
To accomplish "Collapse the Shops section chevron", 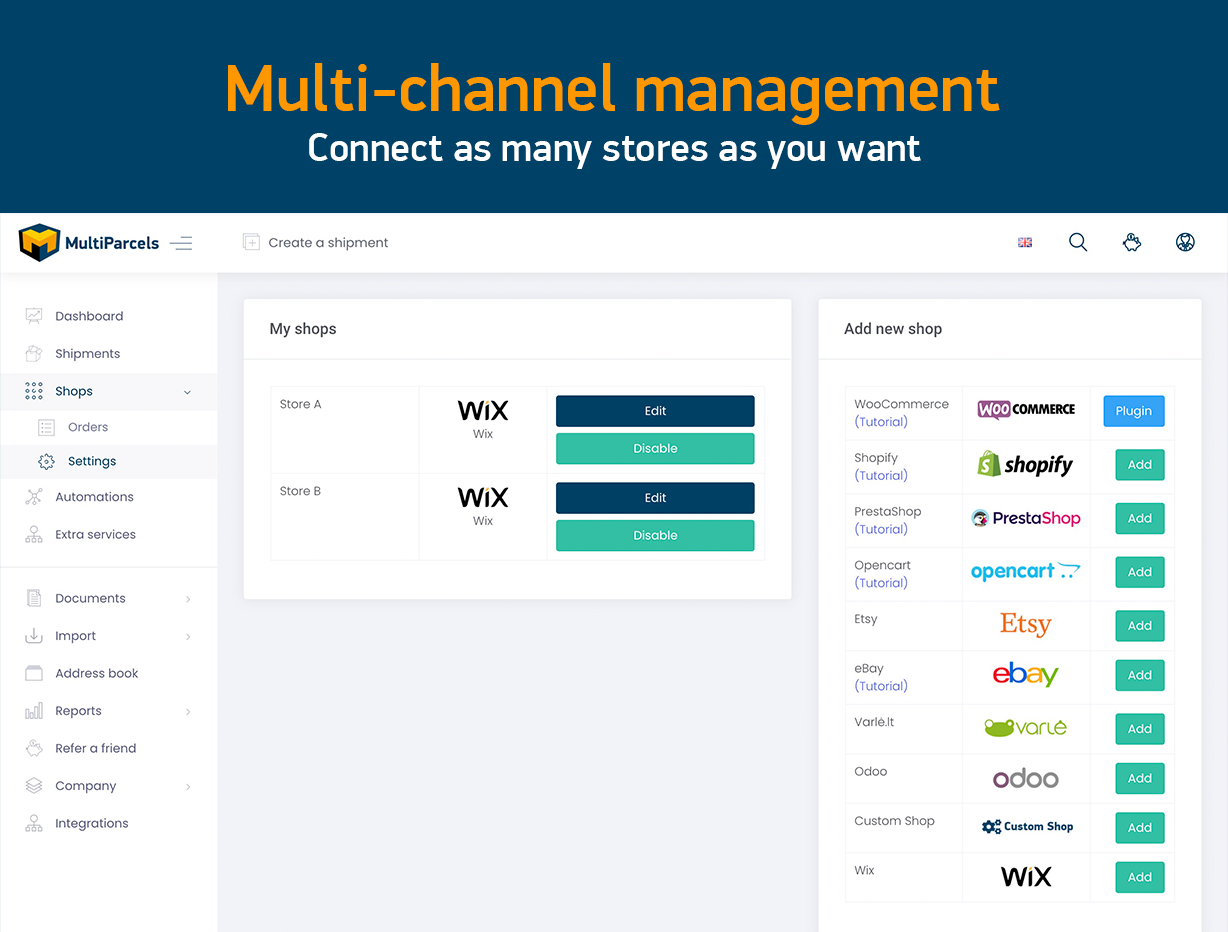I will 186,392.
